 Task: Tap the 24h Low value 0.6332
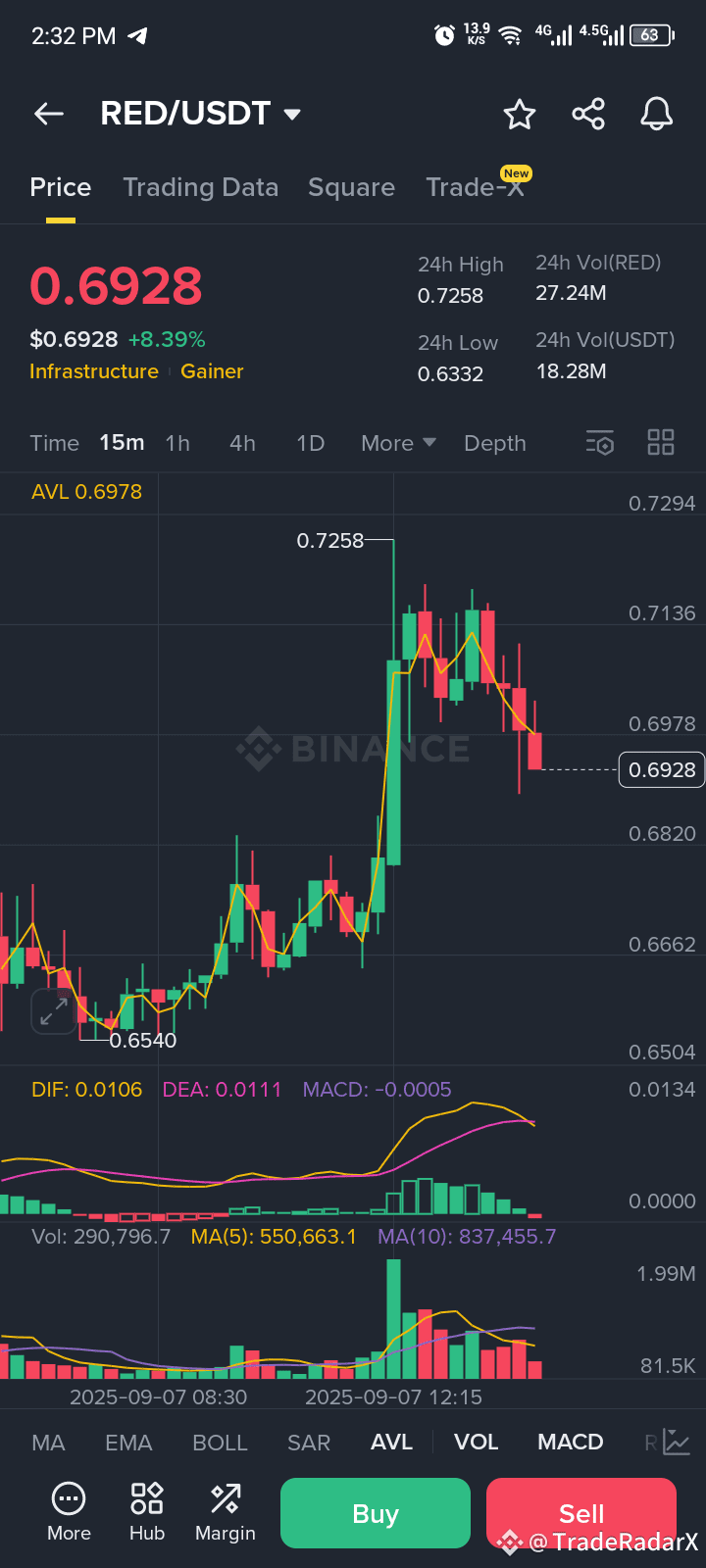[450, 373]
